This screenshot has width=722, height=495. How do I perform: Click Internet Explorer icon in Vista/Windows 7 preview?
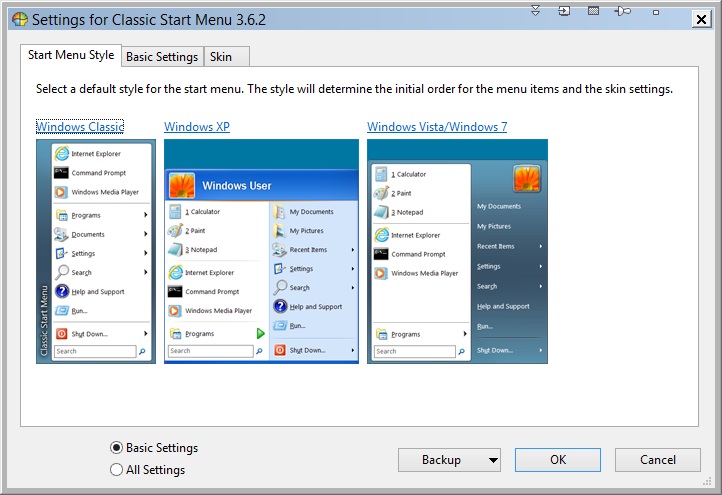pyautogui.click(x=381, y=235)
